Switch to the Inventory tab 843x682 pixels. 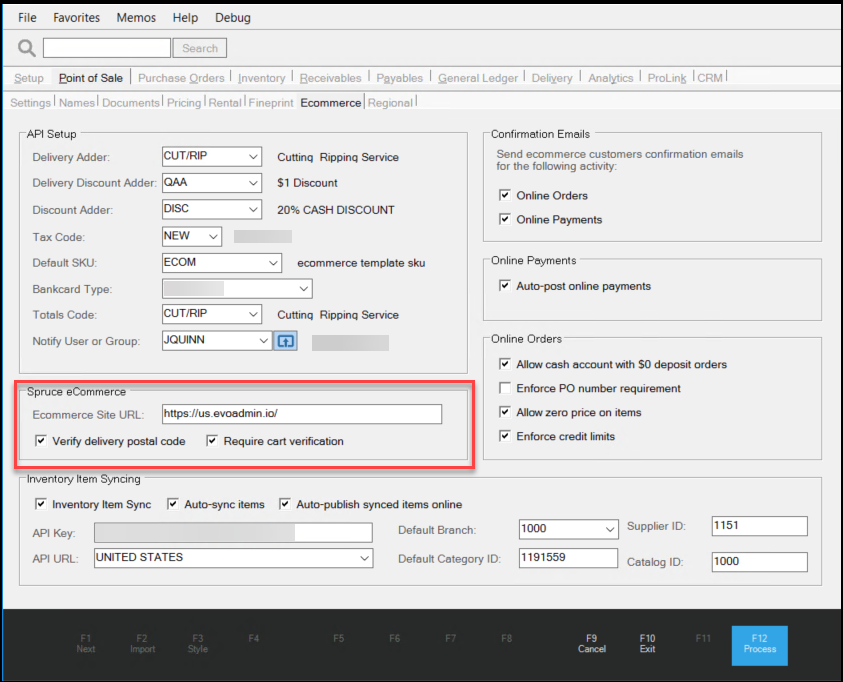click(x=262, y=78)
